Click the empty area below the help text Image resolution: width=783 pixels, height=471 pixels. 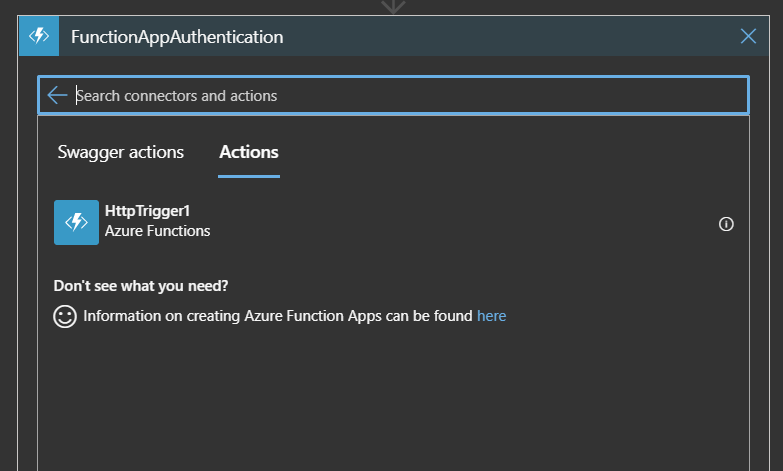click(x=392, y=400)
